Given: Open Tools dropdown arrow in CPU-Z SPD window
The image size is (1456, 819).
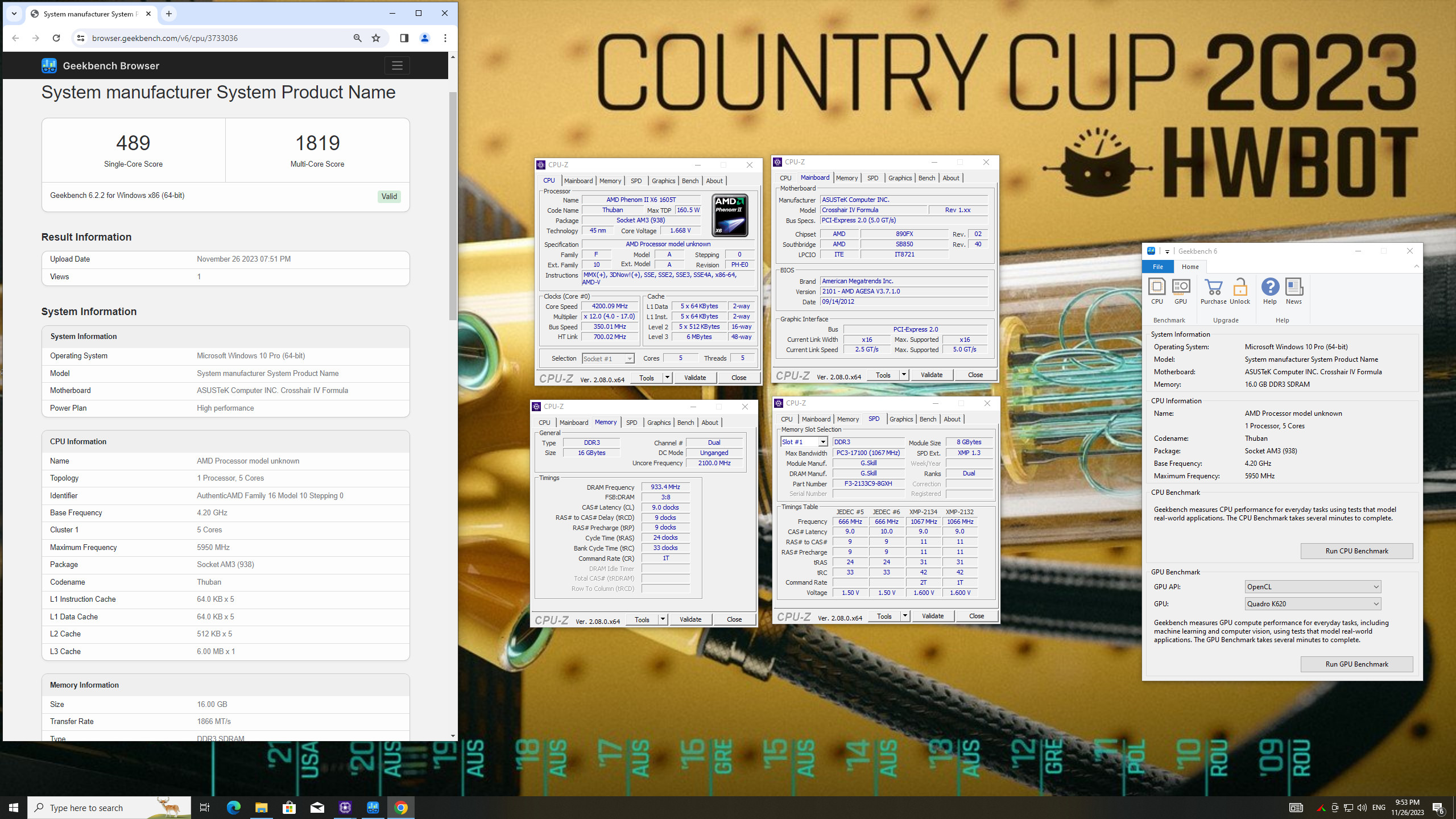Looking at the screenshot, I should point(905,616).
